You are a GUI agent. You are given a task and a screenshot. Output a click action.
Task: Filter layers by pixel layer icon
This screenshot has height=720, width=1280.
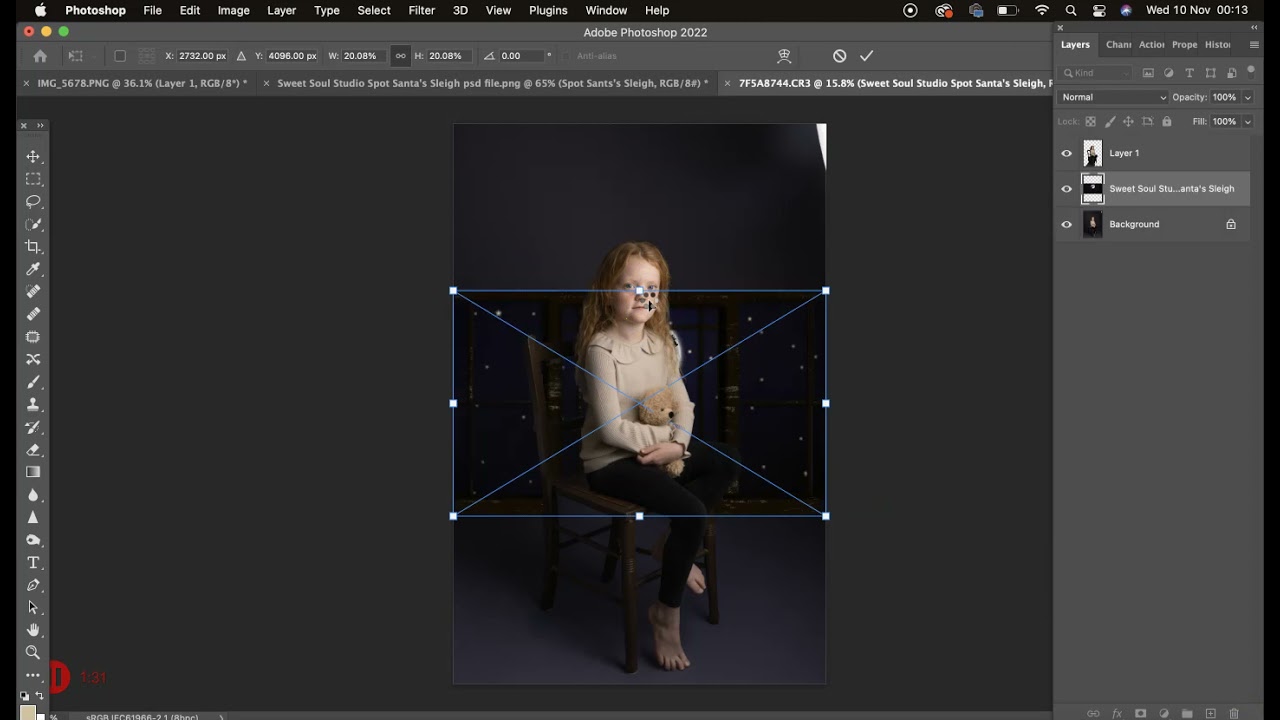click(x=1148, y=73)
